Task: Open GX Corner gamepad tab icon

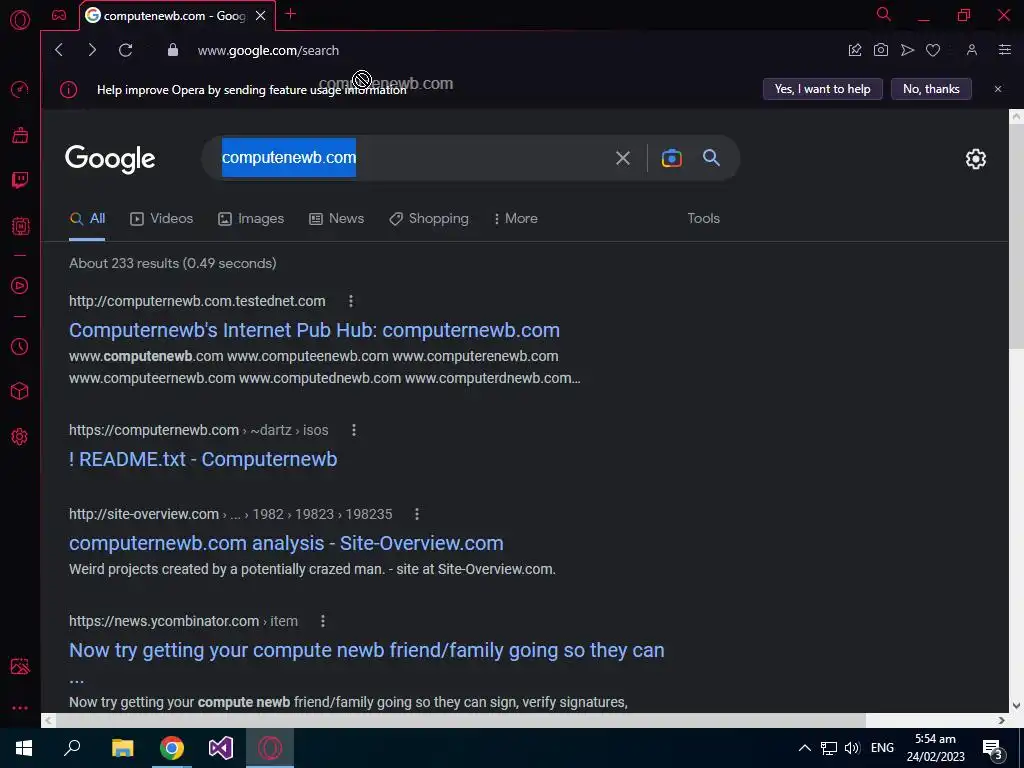Action: pos(59,15)
